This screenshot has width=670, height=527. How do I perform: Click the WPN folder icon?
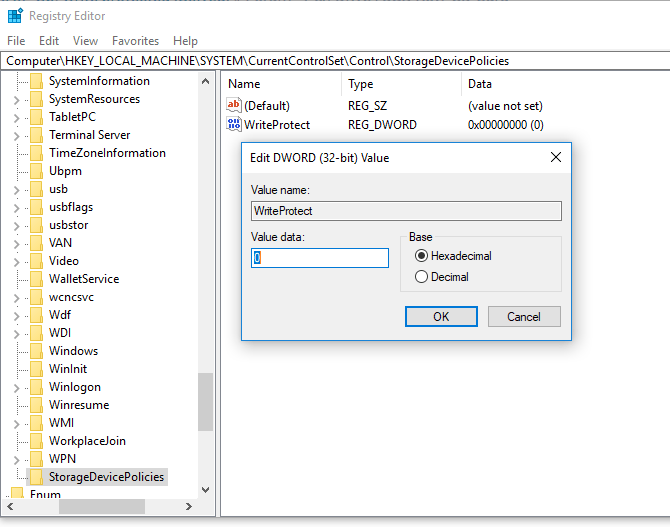[37, 459]
